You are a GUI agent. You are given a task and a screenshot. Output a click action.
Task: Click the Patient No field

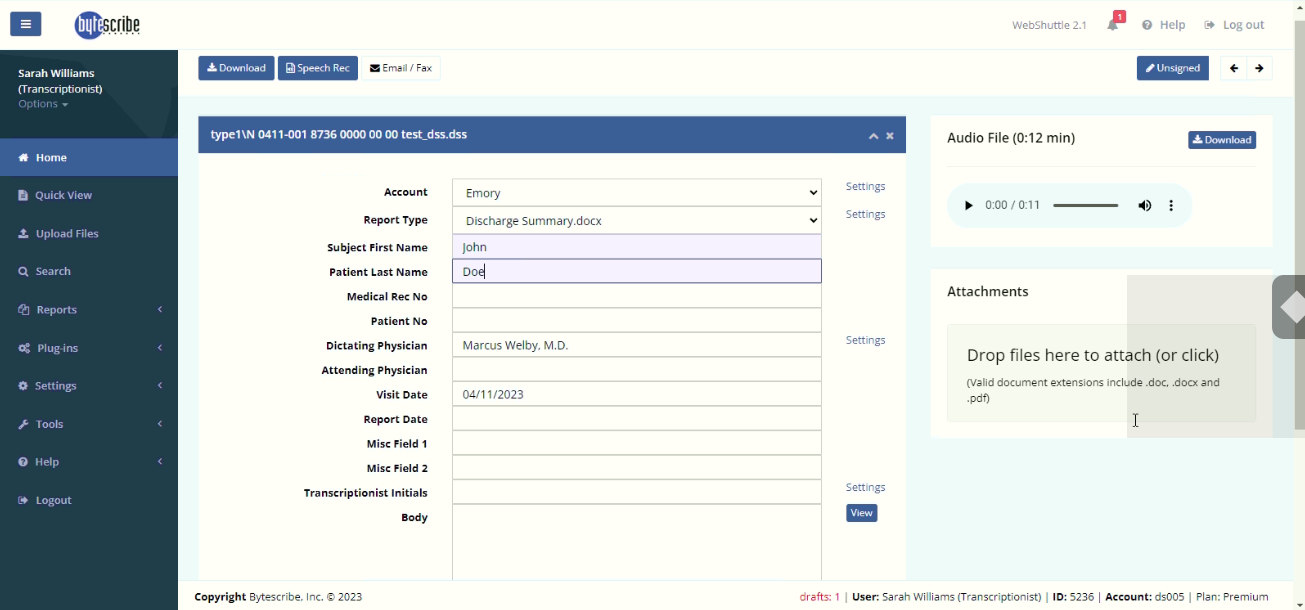637,321
